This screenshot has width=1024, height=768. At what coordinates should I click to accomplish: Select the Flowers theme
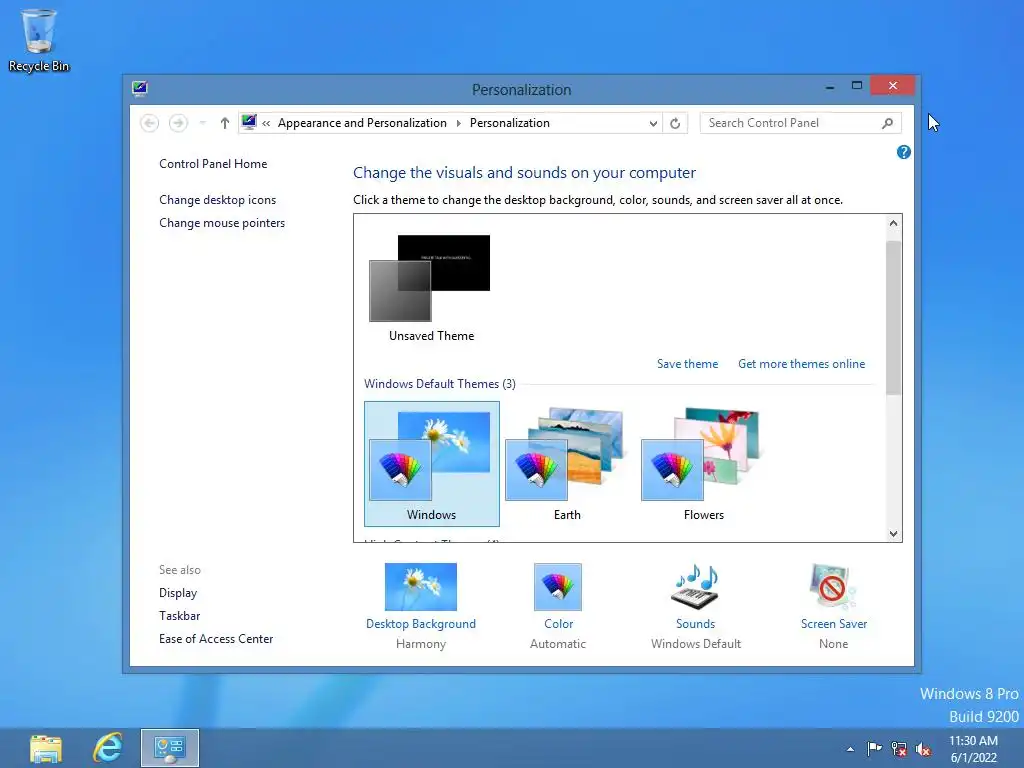click(x=703, y=464)
